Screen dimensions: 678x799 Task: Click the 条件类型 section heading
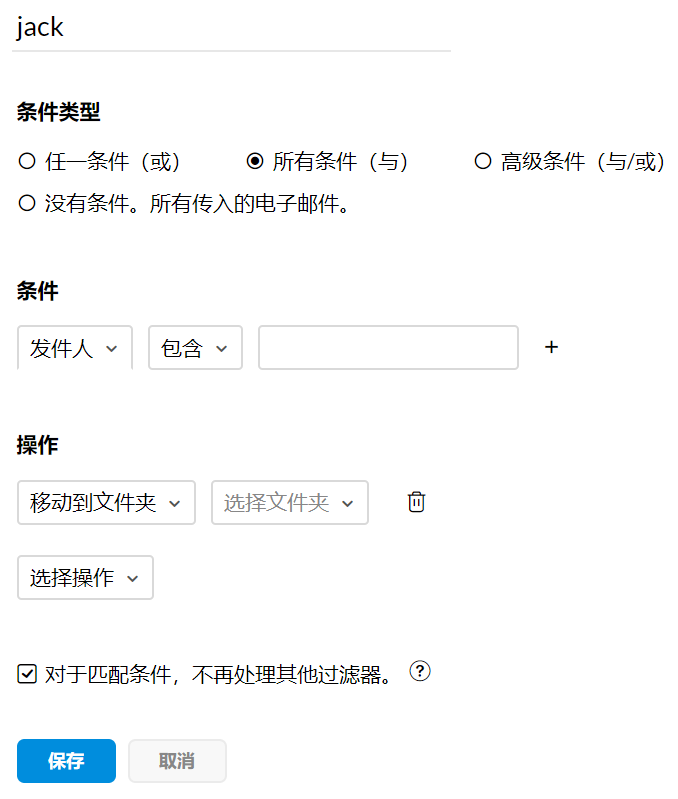click(58, 112)
